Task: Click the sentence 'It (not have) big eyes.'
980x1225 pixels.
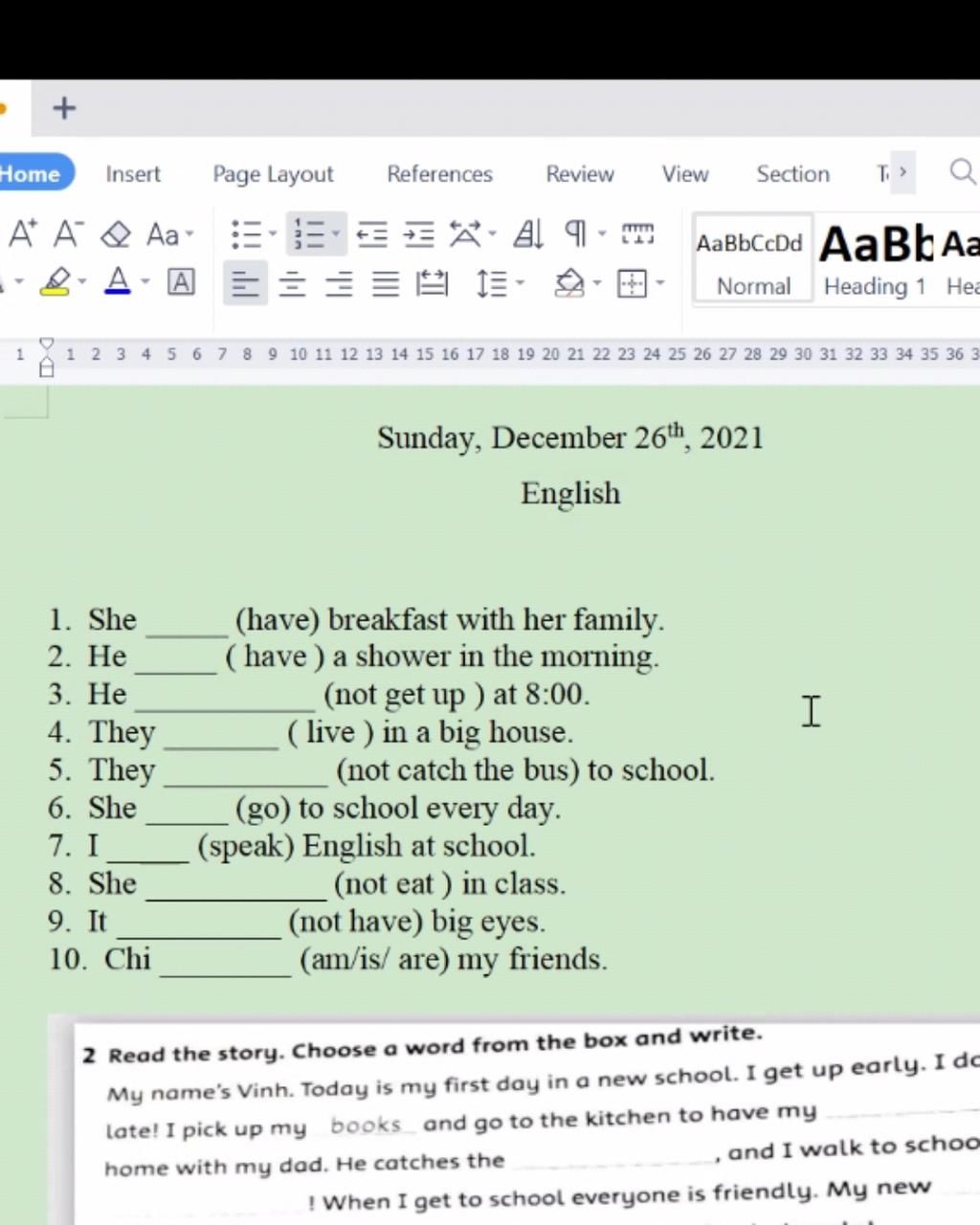Action: (x=317, y=922)
